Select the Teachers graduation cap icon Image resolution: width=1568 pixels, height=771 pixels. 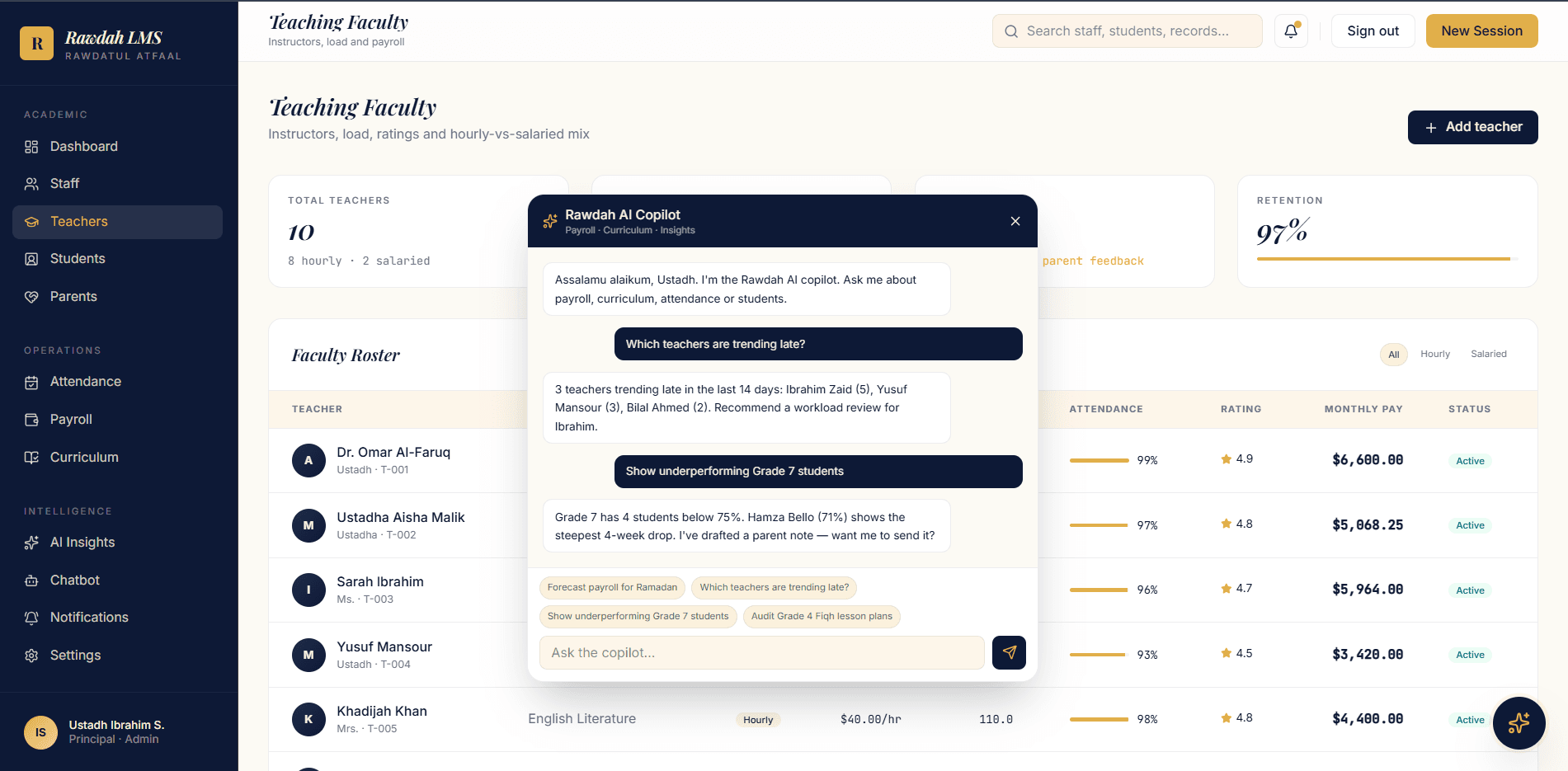click(x=31, y=222)
